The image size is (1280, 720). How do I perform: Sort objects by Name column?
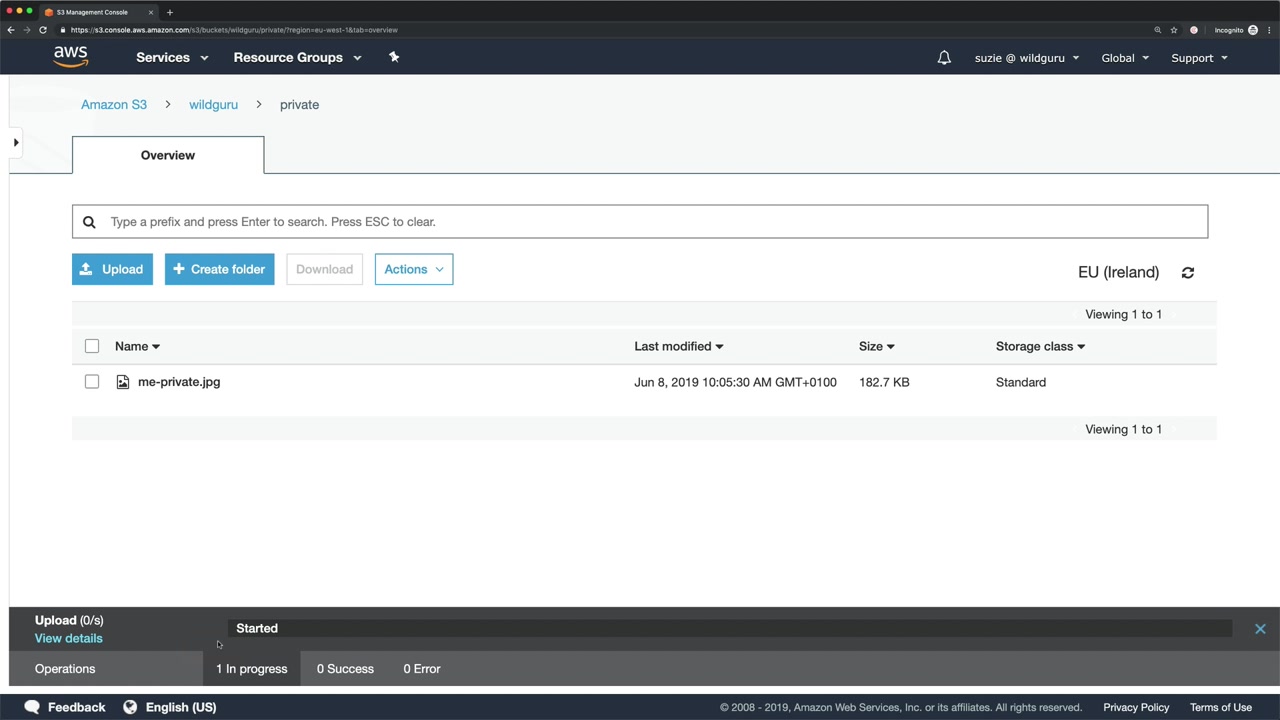(137, 346)
